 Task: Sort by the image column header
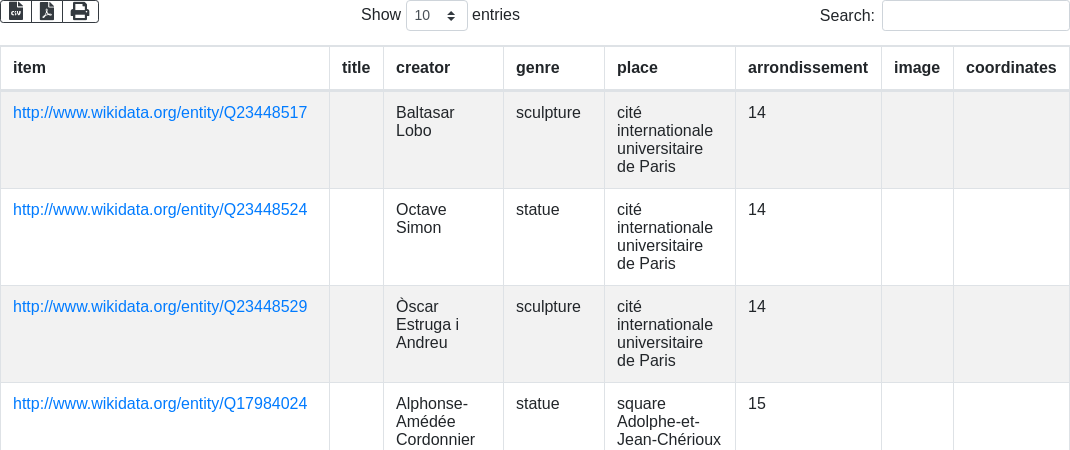point(917,68)
